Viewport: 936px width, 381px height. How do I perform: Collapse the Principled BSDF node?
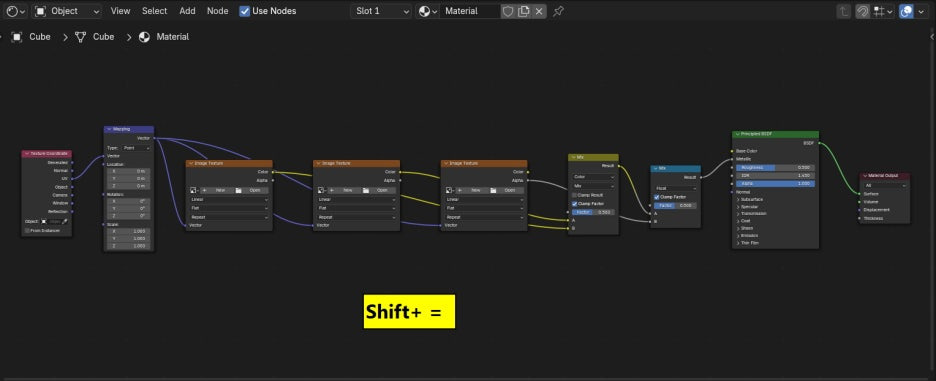click(737, 134)
